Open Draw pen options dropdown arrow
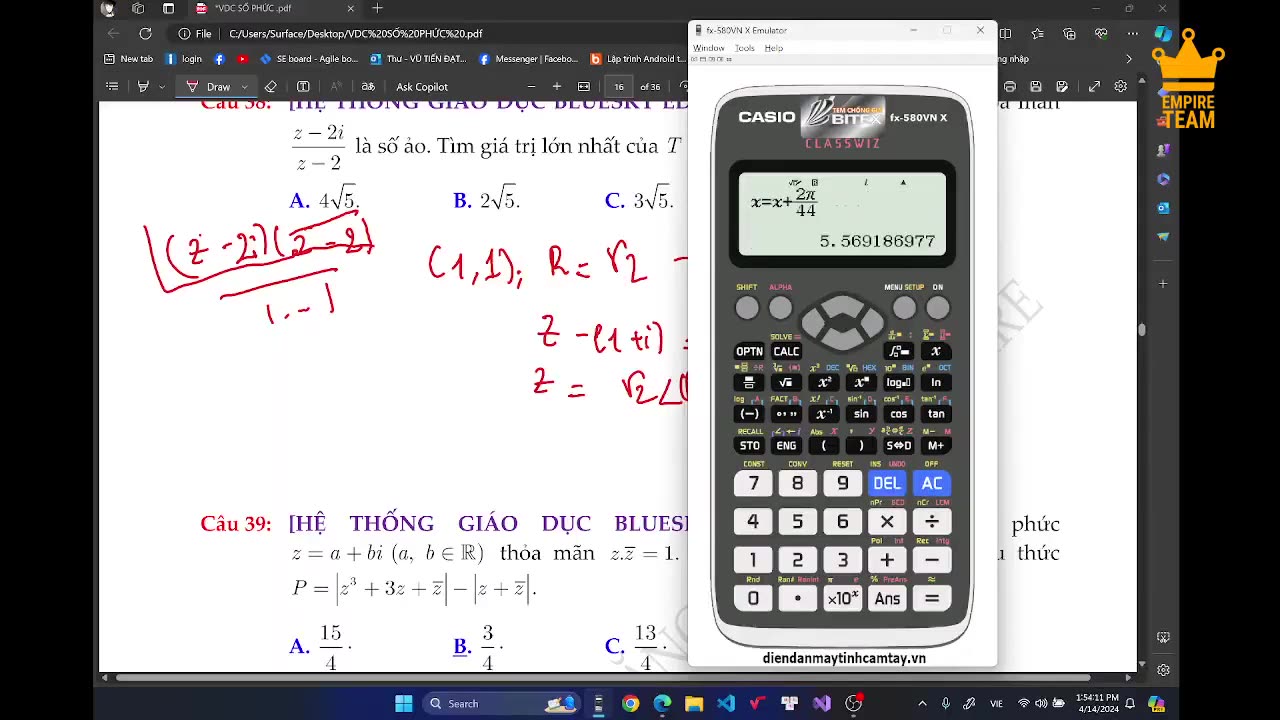The width and height of the screenshot is (1280, 720). coord(244,87)
